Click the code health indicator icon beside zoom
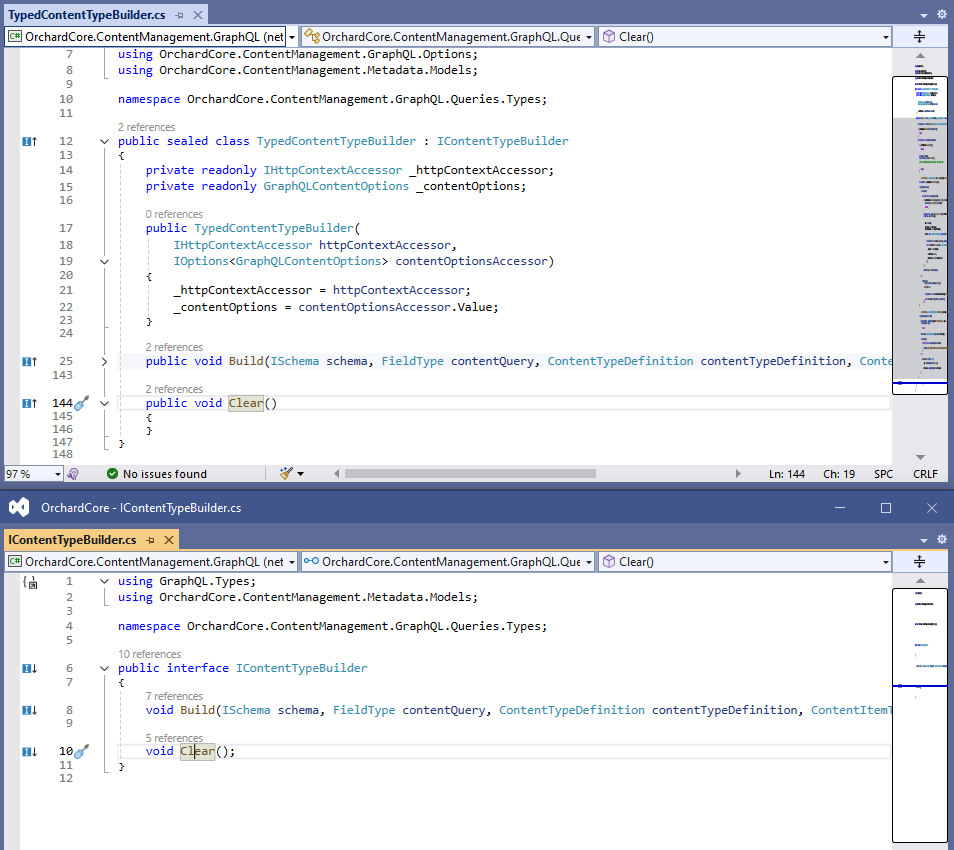The image size is (954, 850). point(73,474)
